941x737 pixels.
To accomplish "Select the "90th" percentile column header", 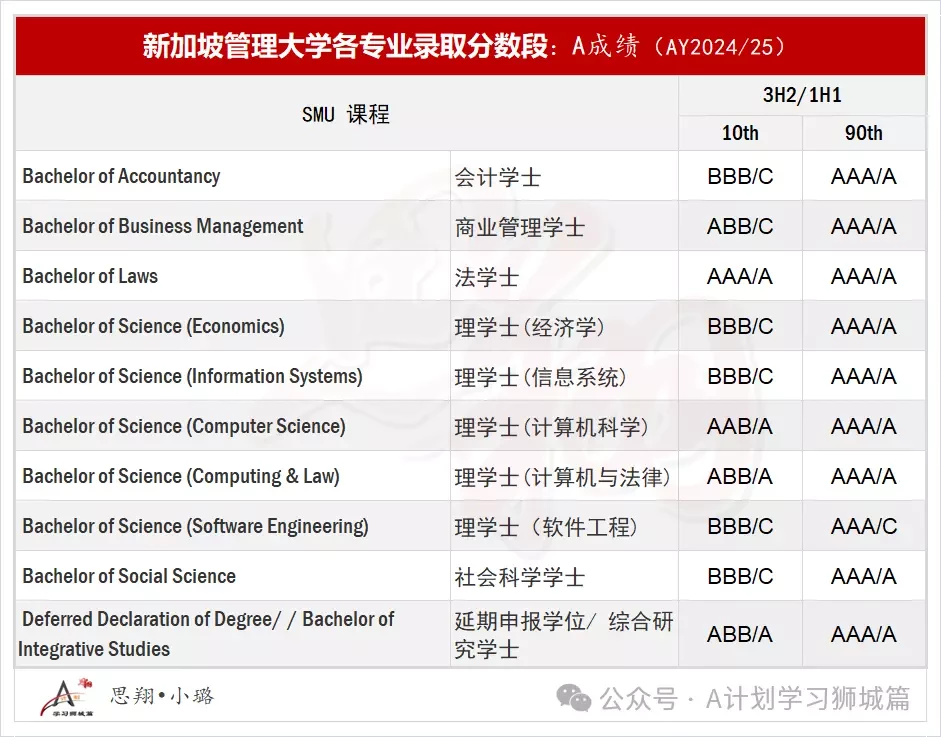I will click(x=864, y=133).
